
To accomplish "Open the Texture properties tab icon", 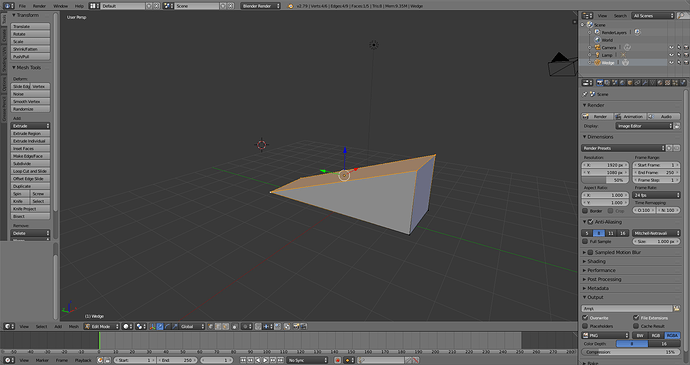I will coord(668,82).
